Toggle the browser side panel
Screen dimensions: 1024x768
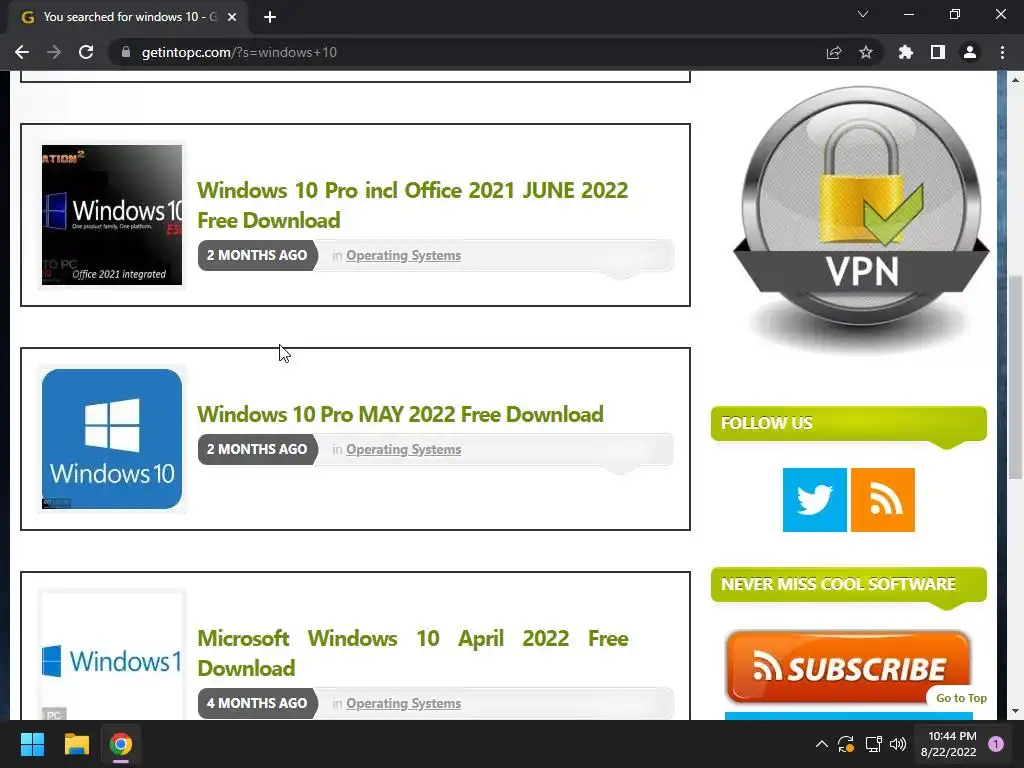tap(938, 52)
